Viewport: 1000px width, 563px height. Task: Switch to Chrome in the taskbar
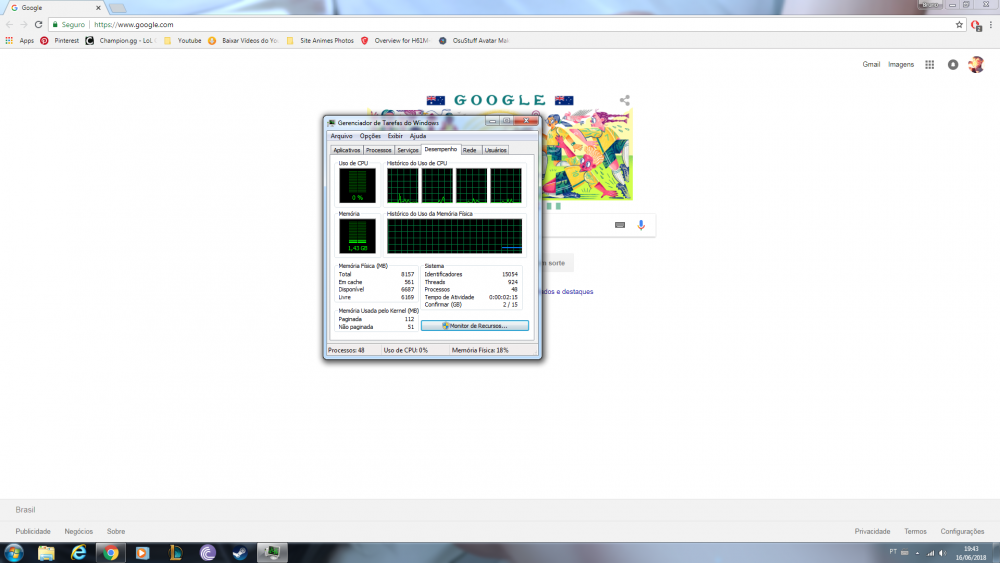(x=111, y=553)
